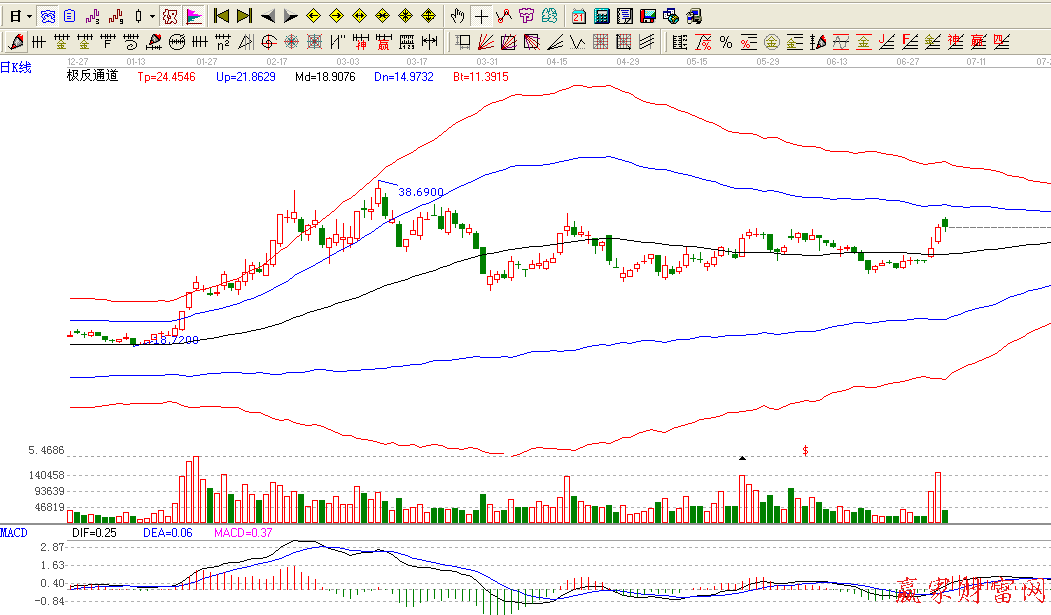This screenshot has height=615, width=1051.
Task: Toggle the pink flag volume display button
Action: coord(193,16)
